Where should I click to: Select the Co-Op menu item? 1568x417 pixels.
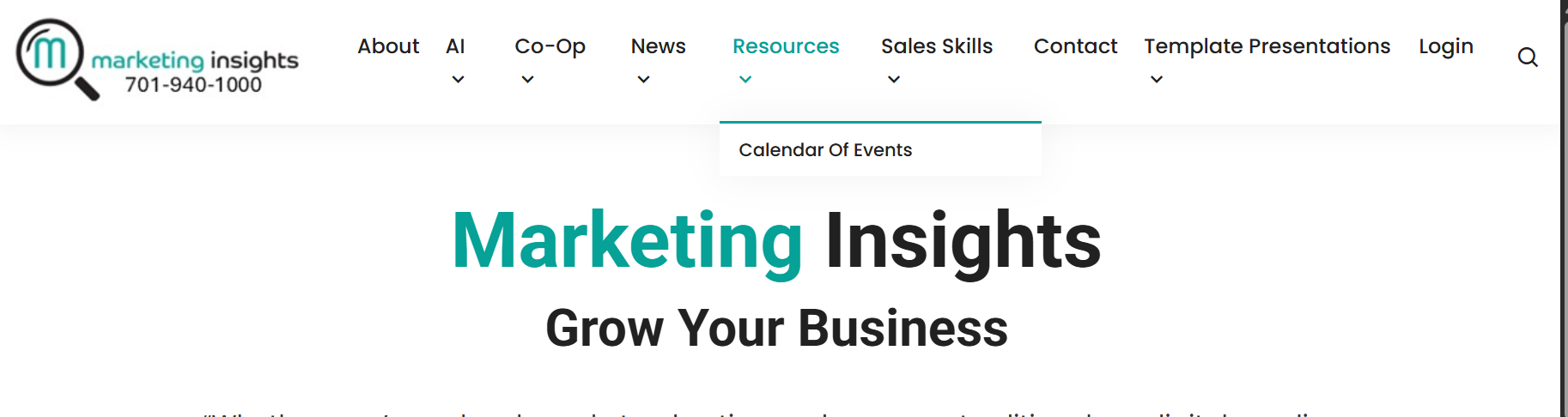(x=550, y=46)
